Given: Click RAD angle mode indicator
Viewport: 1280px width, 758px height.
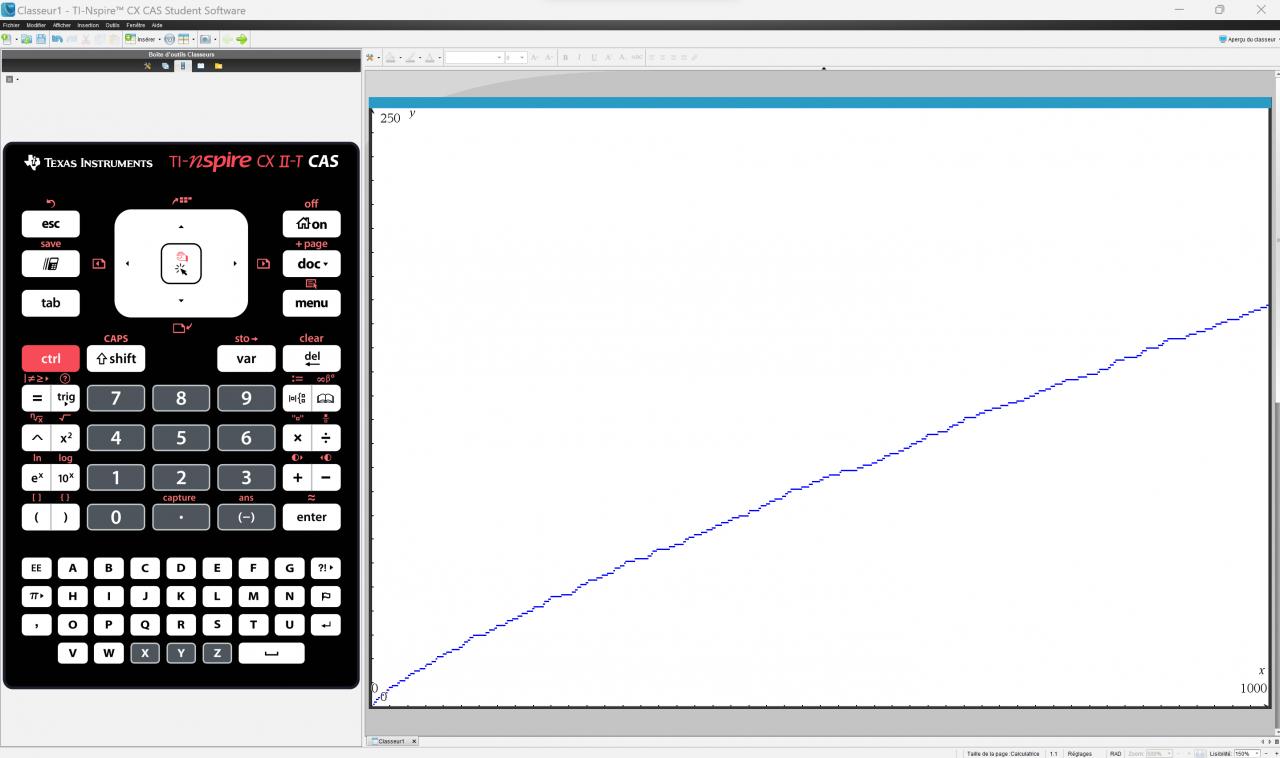Looking at the screenshot, I should point(1116,753).
